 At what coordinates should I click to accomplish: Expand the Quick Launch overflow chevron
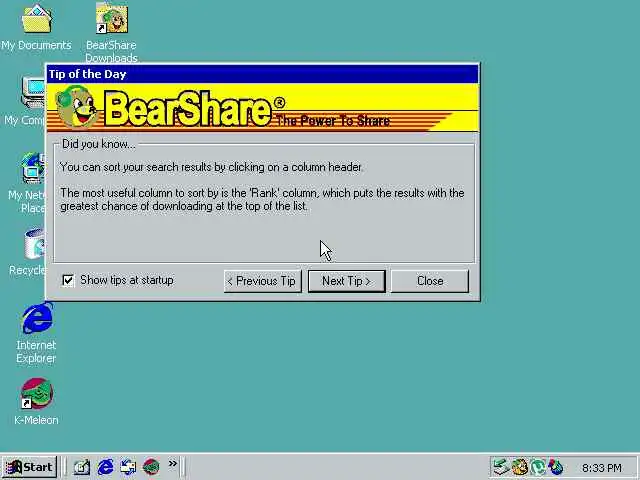pyautogui.click(x=173, y=463)
